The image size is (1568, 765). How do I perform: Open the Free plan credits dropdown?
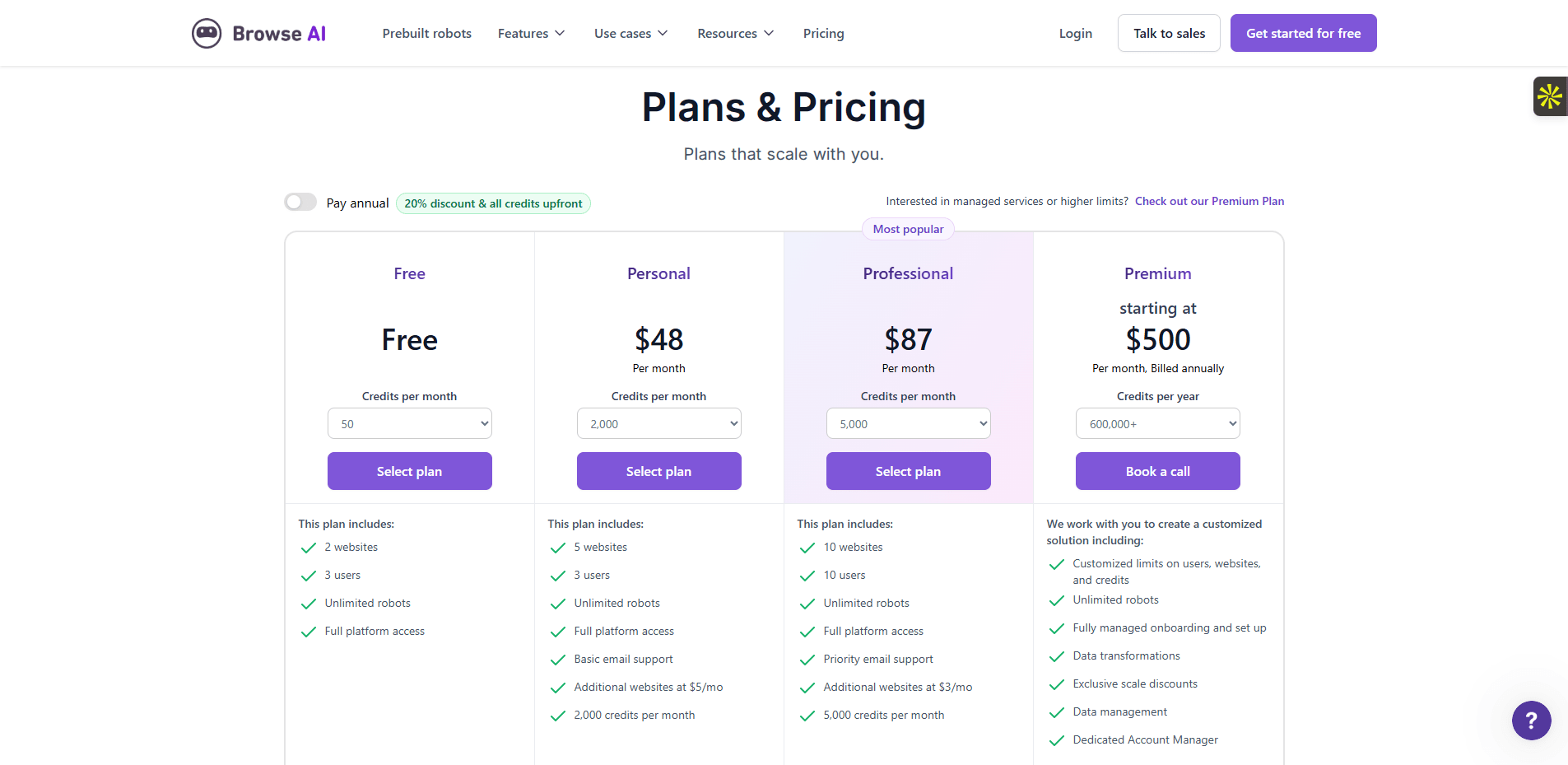pos(409,424)
